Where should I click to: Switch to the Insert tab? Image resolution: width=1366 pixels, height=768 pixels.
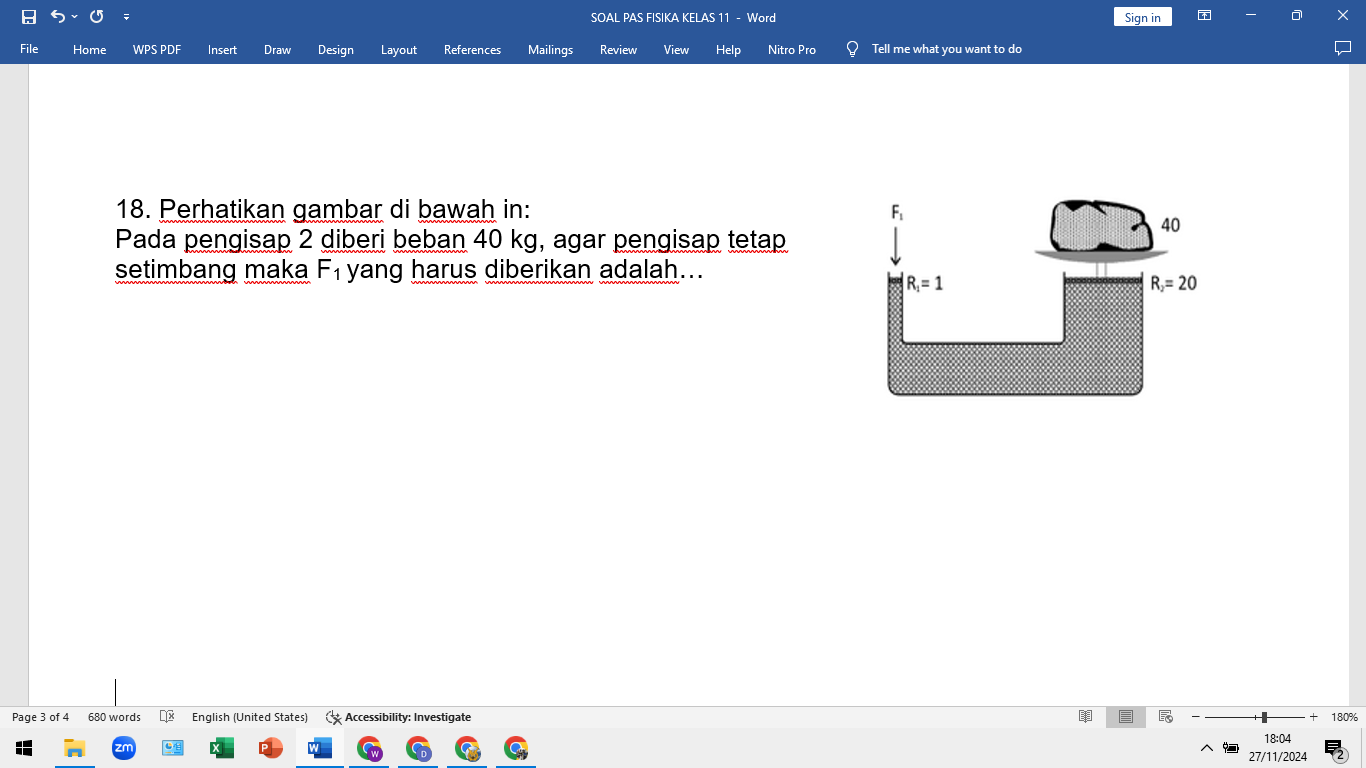(x=222, y=49)
